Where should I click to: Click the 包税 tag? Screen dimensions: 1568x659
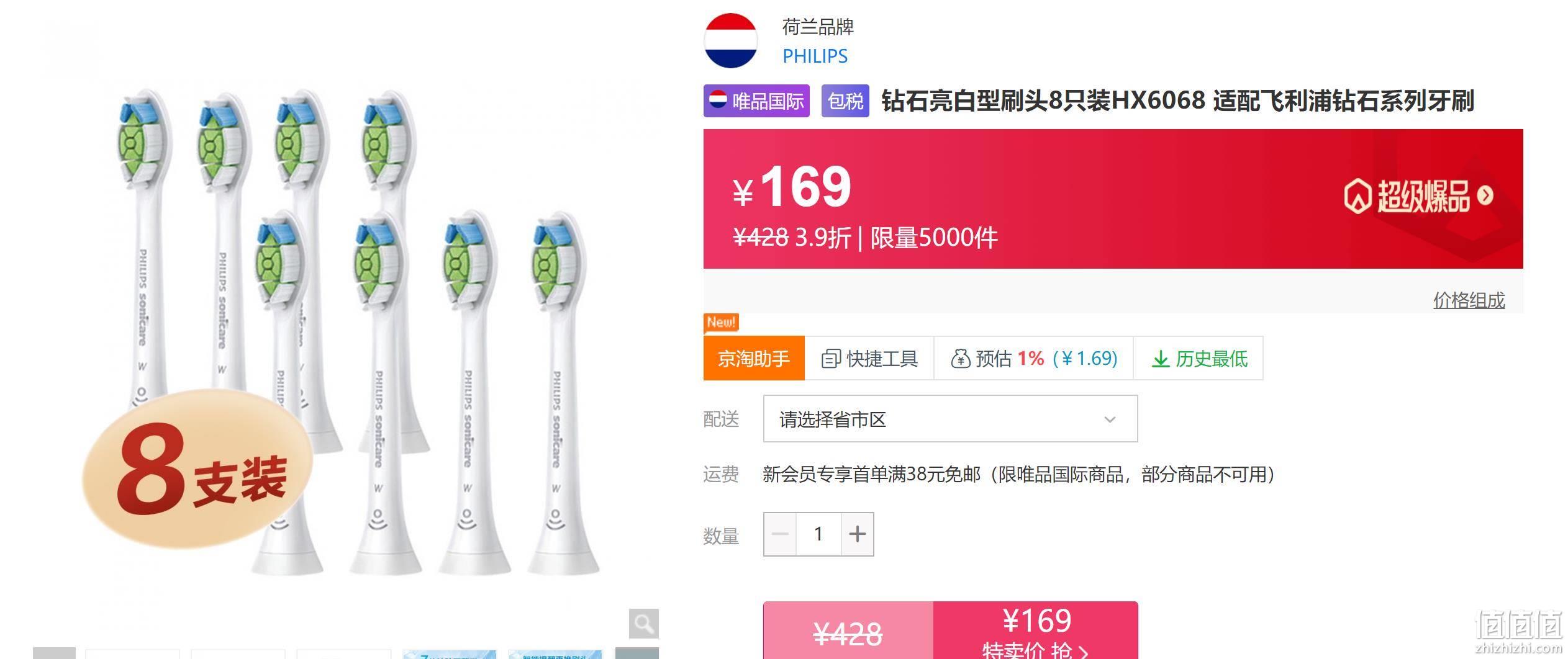[845, 101]
